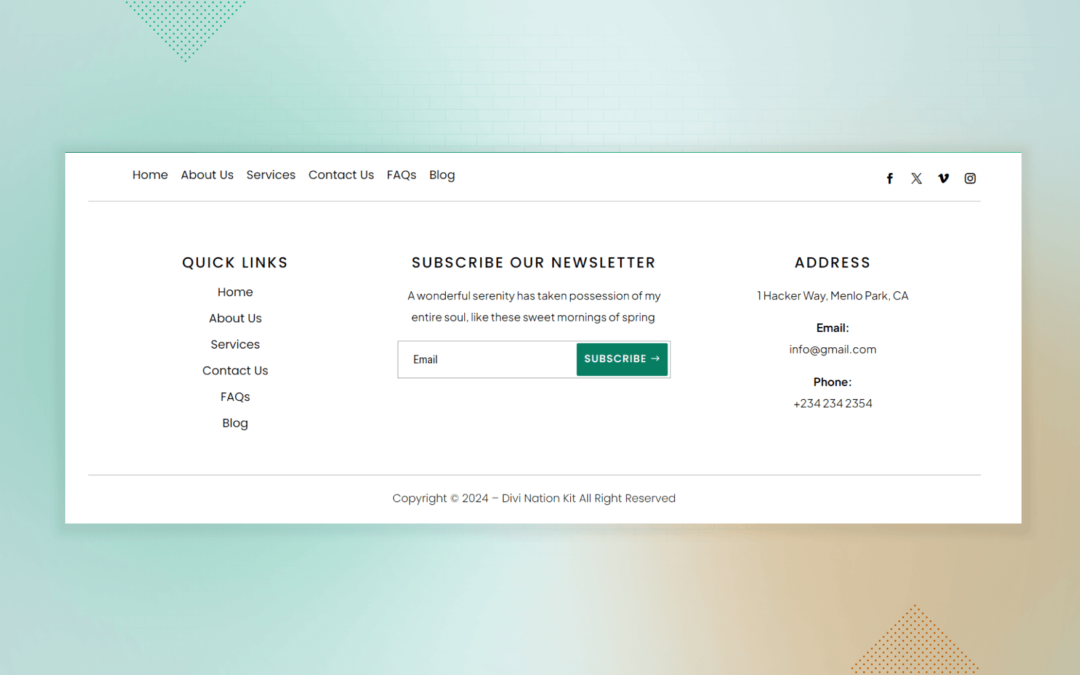Click the Phone: label in Address column
The image size is (1080, 675).
[833, 382]
